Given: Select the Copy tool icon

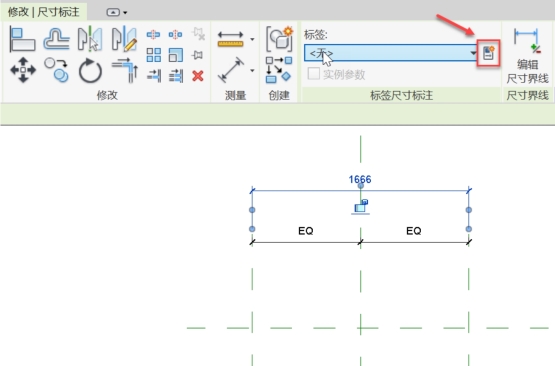Looking at the screenshot, I should 56,70.
